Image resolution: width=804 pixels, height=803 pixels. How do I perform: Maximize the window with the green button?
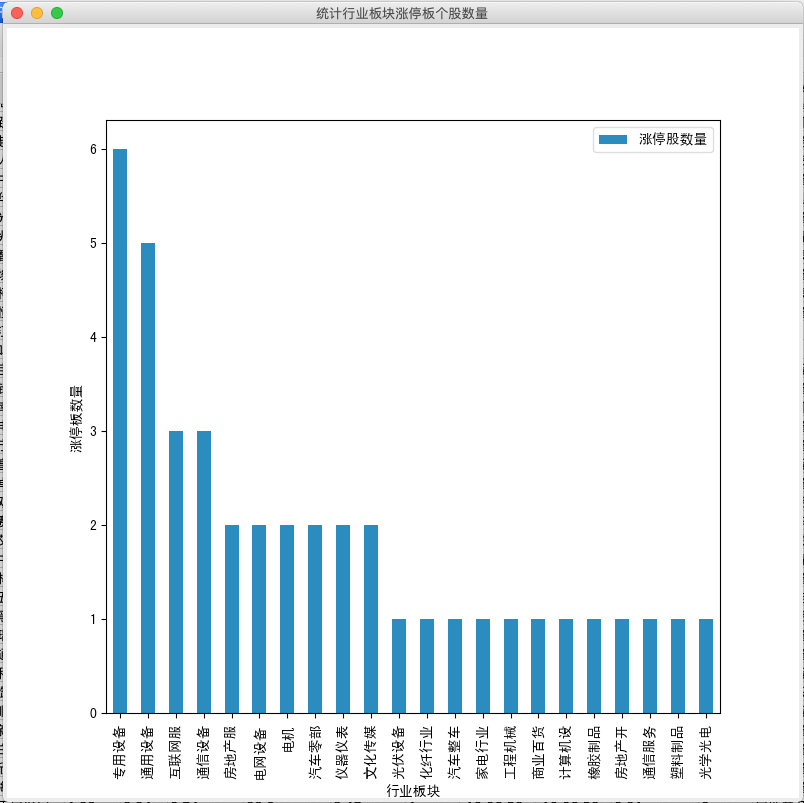[57, 13]
